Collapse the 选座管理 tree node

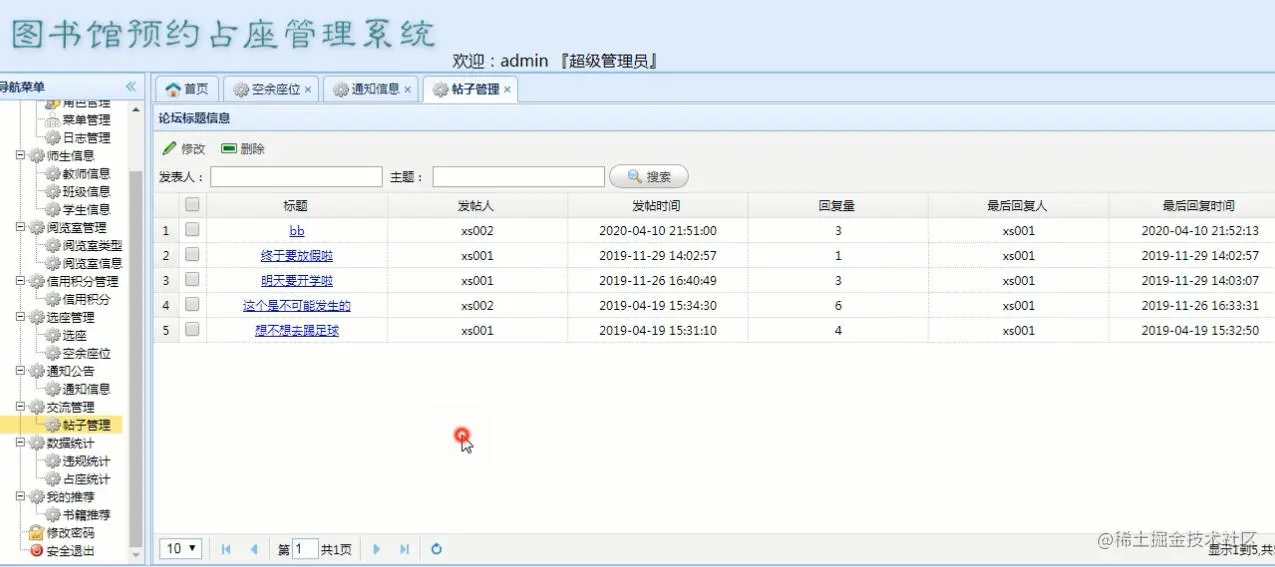21,318
